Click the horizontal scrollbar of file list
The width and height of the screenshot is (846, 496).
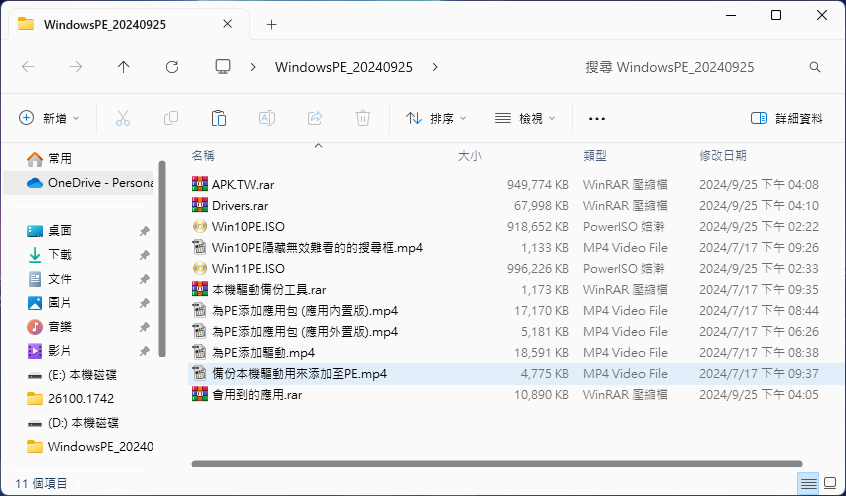pos(496,464)
